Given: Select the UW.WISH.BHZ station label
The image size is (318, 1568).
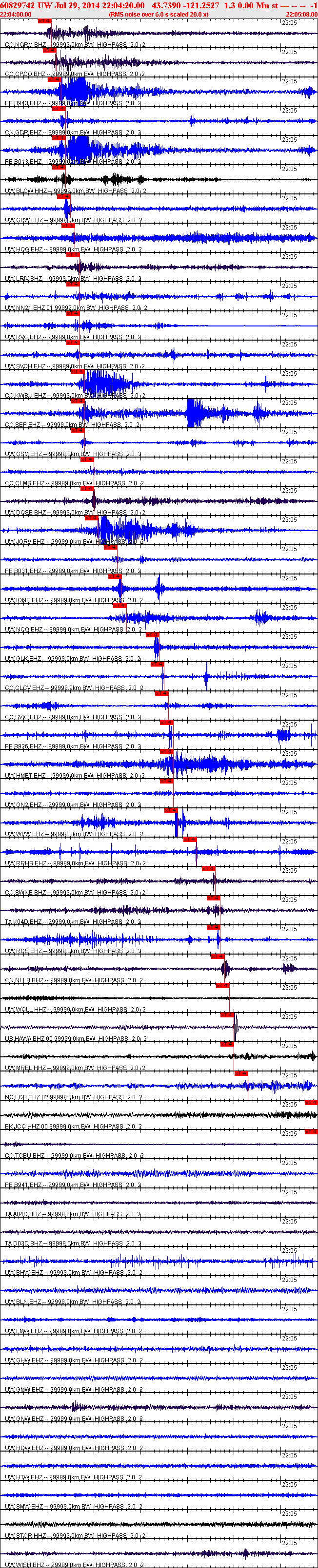Looking at the screenshot, I should [25, 1565].
